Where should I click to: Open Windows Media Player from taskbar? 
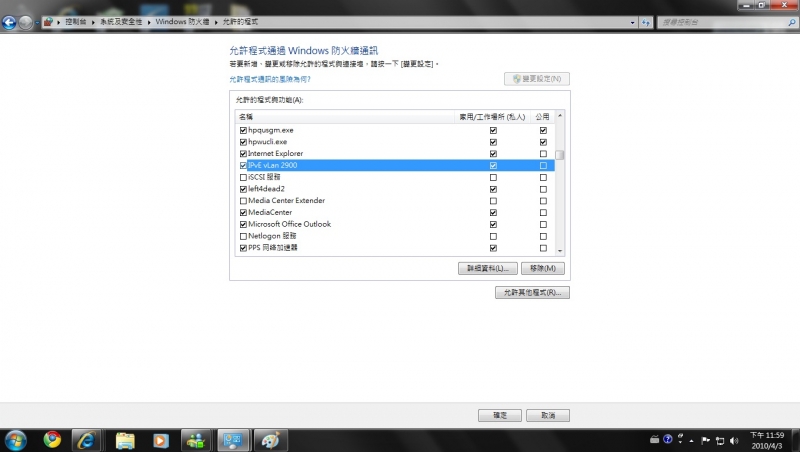tap(160, 440)
